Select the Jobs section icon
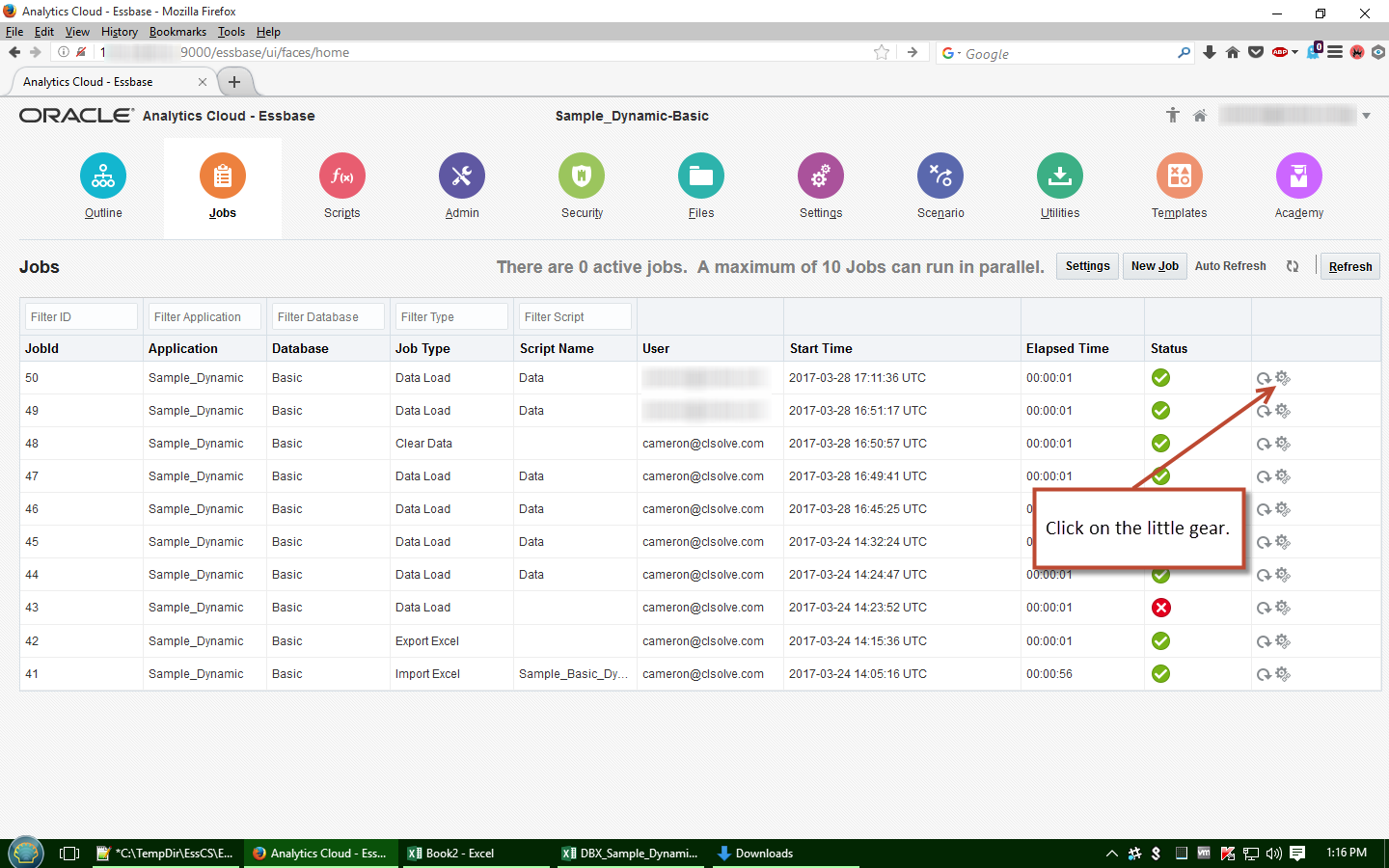Screen dimensions: 1389x868 [223, 176]
